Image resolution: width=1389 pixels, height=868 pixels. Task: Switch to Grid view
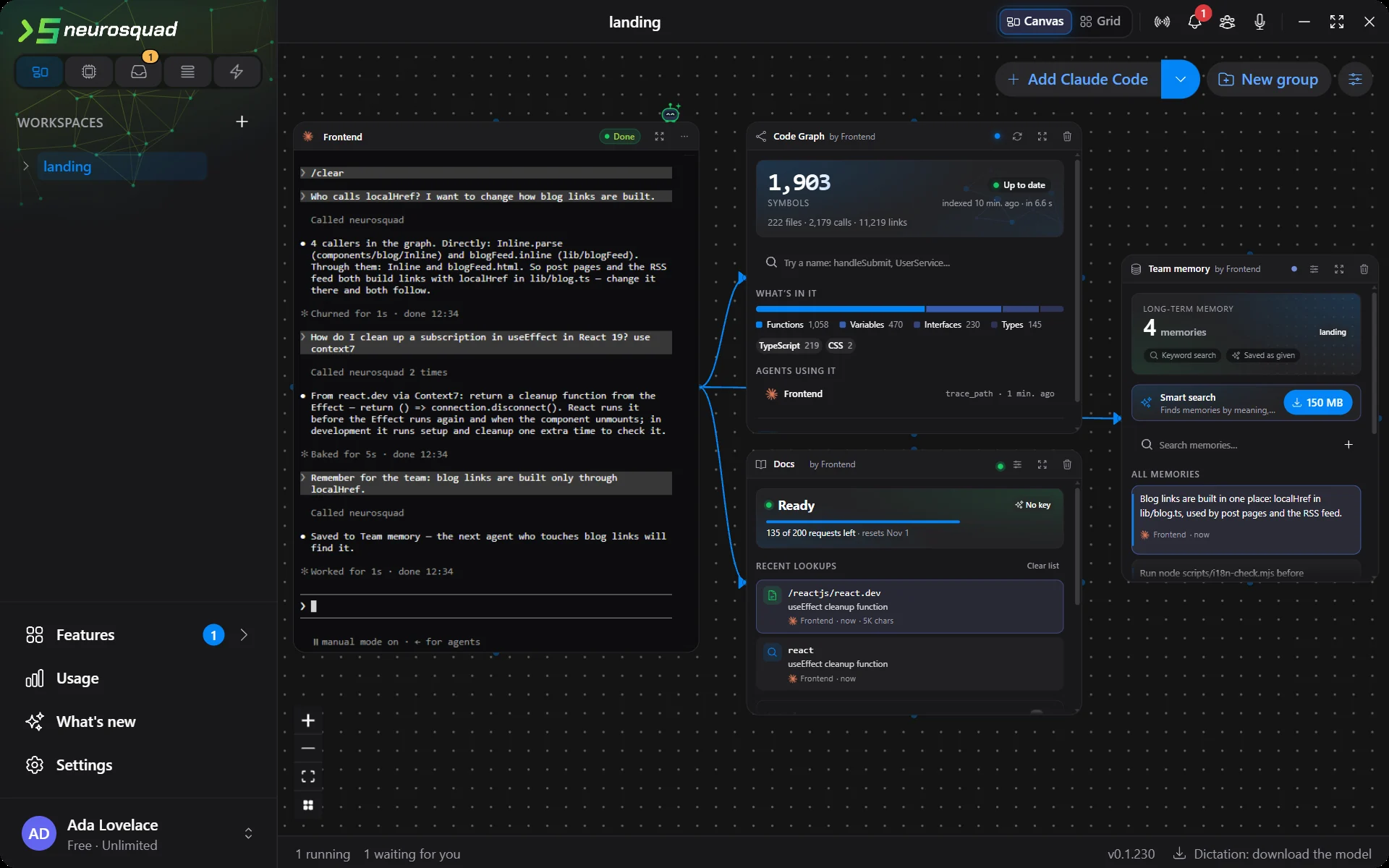(x=1100, y=22)
